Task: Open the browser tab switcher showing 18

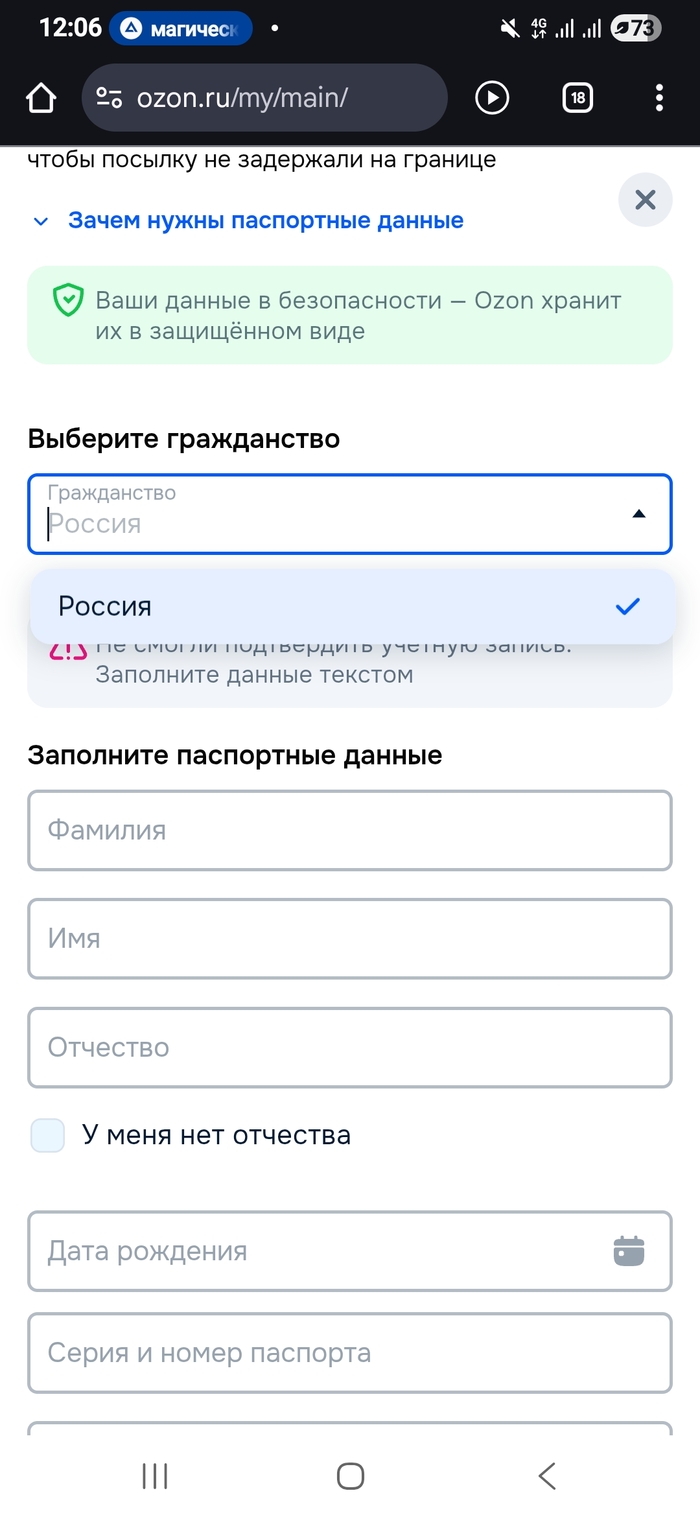Action: click(578, 98)
